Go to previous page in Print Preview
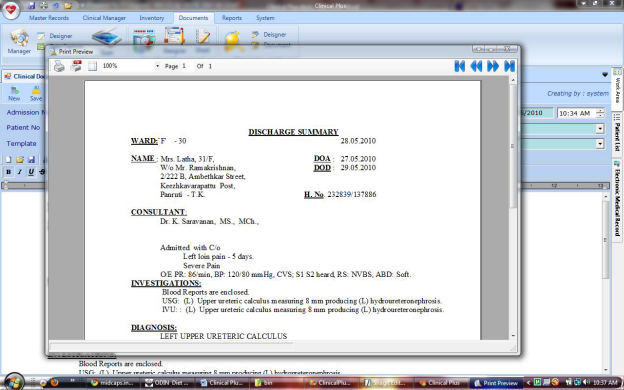This screenshot has height=390, width=624. point(476,66)
